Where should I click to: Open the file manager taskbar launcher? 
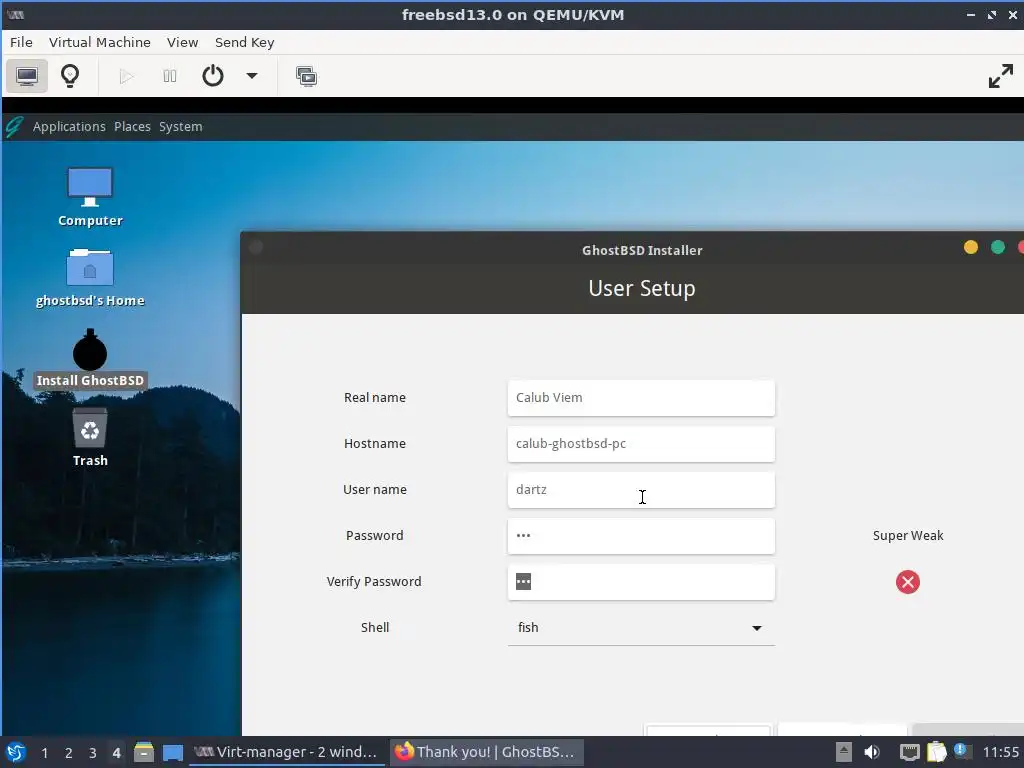[x=144, y=752]
